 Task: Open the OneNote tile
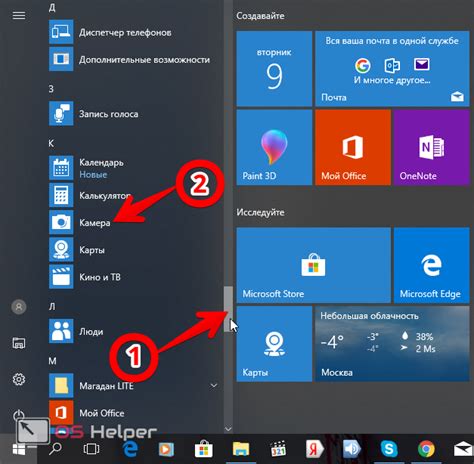(431, 147)
